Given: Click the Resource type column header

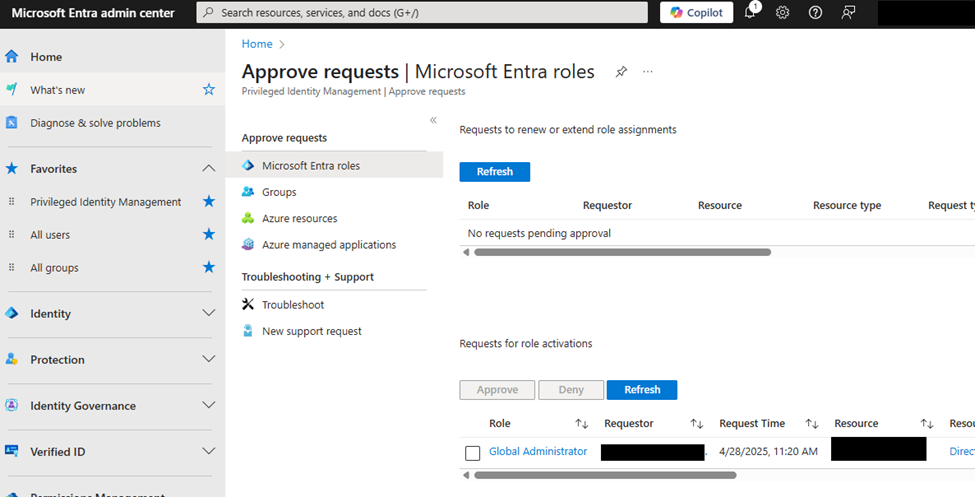Looking at the screenshot, I should pyautogui.click(x=847, y=205).
